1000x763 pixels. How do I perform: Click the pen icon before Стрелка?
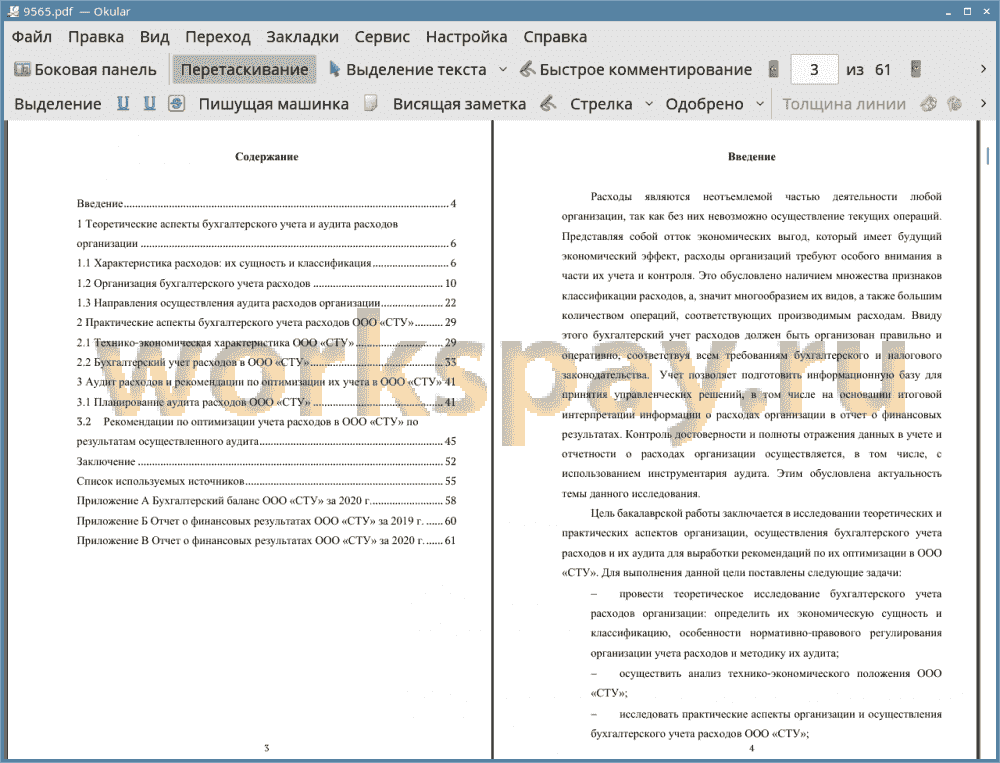548,103
